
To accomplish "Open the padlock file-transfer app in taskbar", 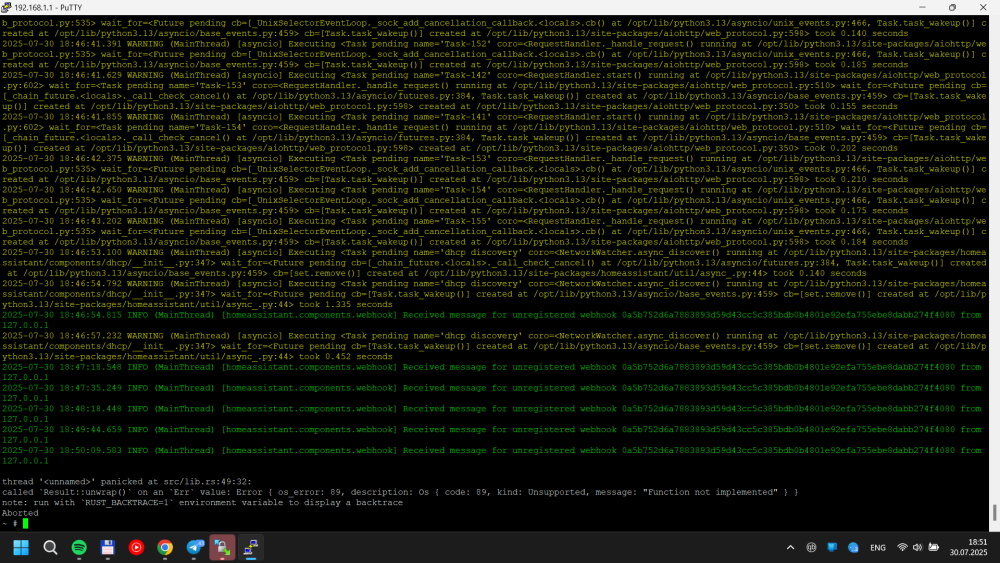I will click(223, 548).
